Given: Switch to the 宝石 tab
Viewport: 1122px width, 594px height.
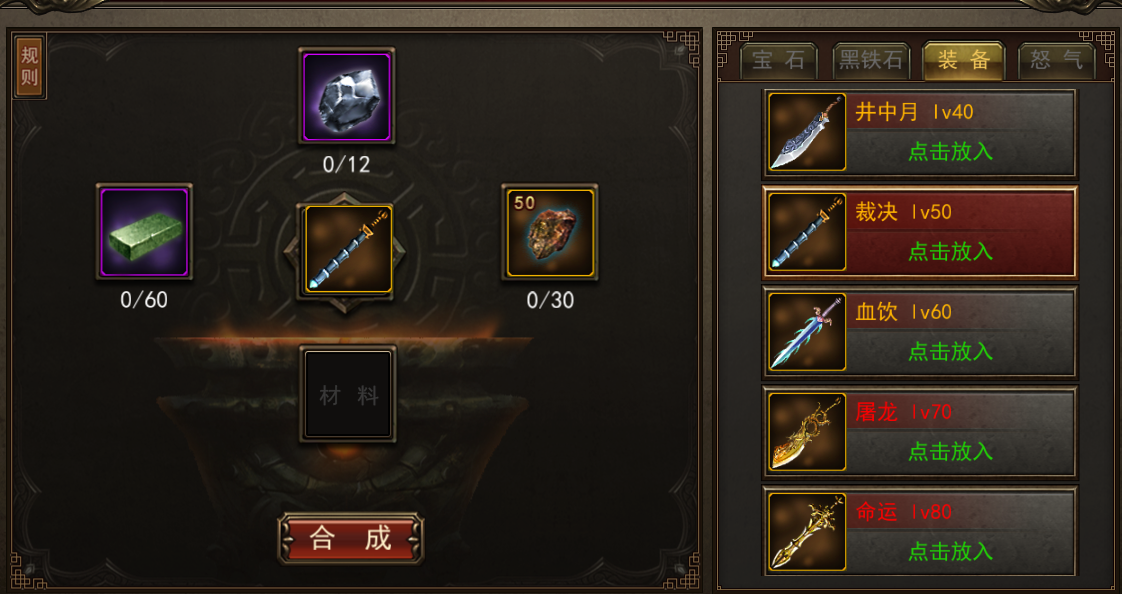Looking at the screenshot, I should [x=779, y=60].
